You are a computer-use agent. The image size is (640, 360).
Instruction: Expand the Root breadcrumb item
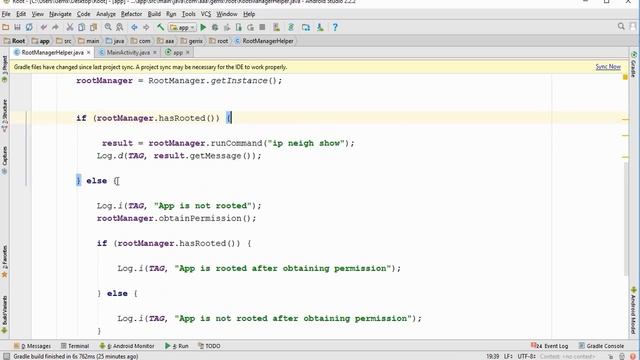pos(14,41)
